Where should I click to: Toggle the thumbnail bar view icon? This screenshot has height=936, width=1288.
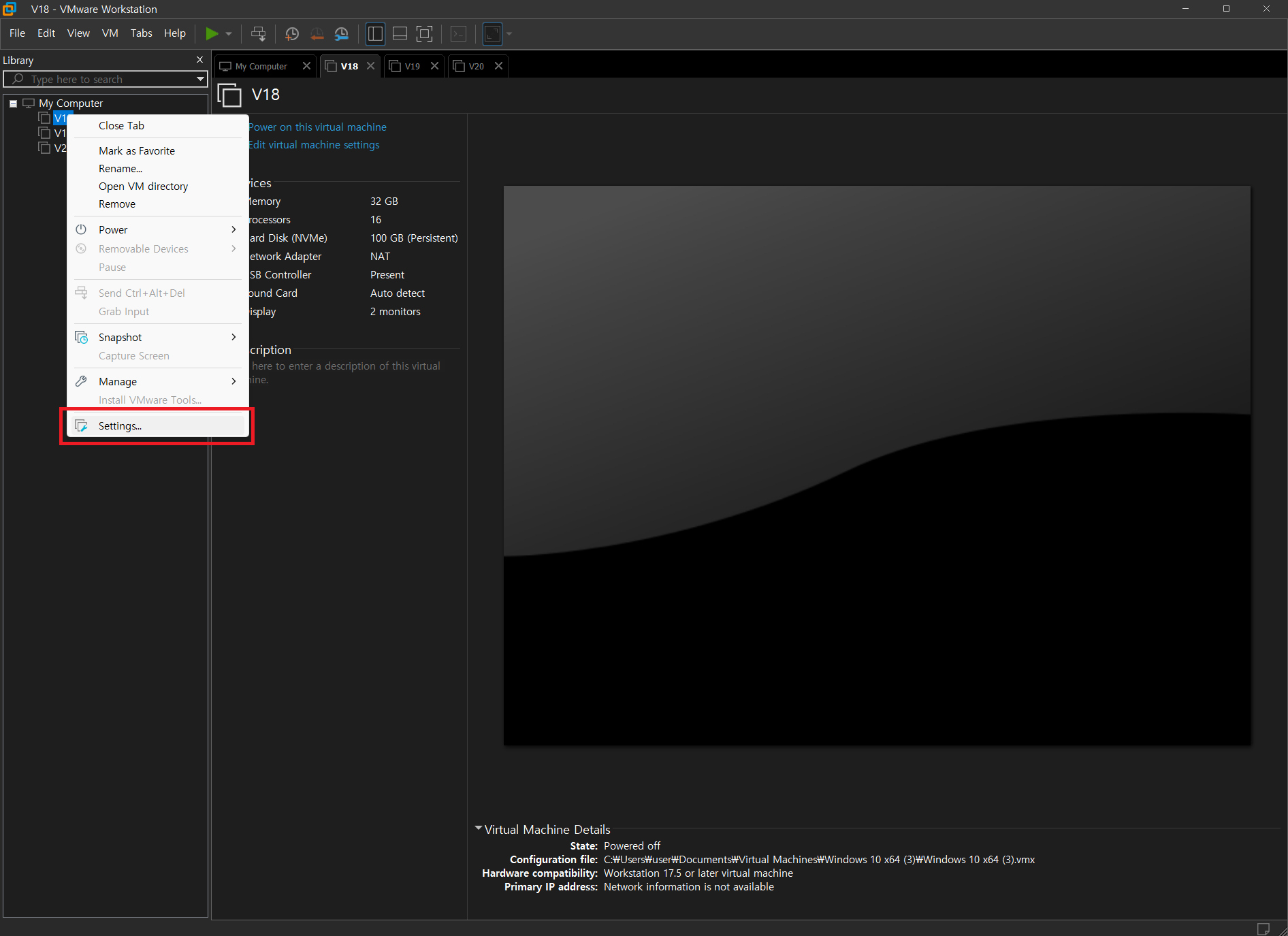(x=400, y=33)
